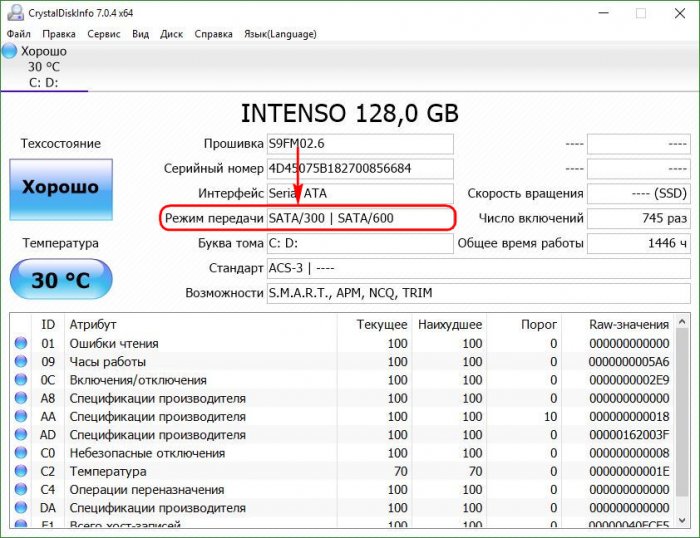Click the INTENSO 128,0 GB disk title
Screen dimensions: 700x538
pos(350,113)
